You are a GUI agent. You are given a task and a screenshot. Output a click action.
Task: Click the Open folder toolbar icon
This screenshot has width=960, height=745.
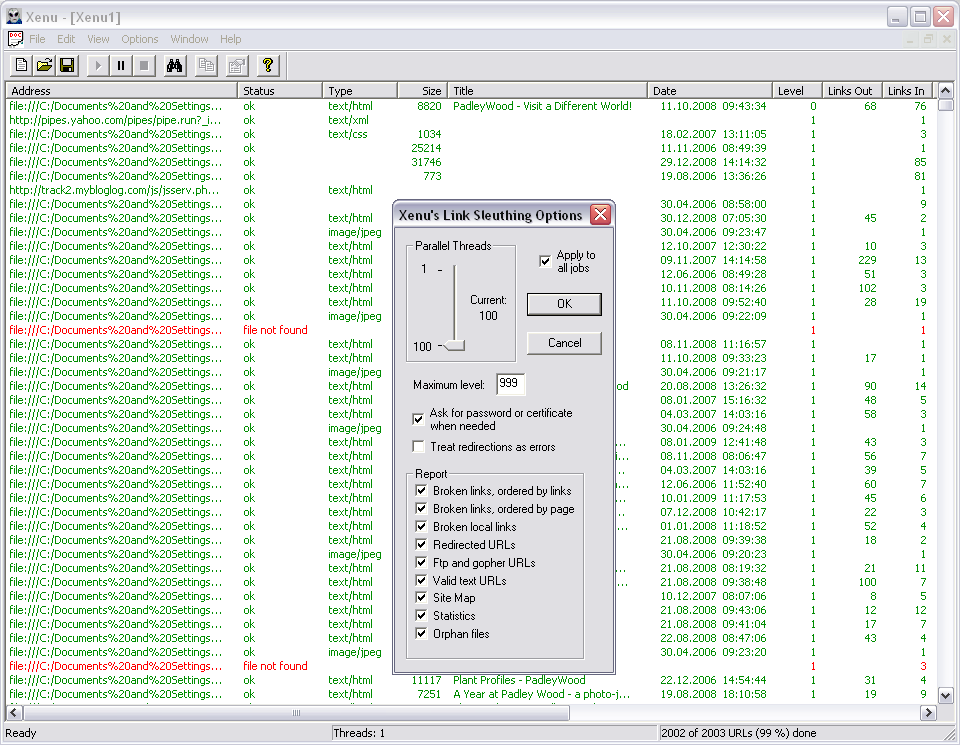coord(44,66)
